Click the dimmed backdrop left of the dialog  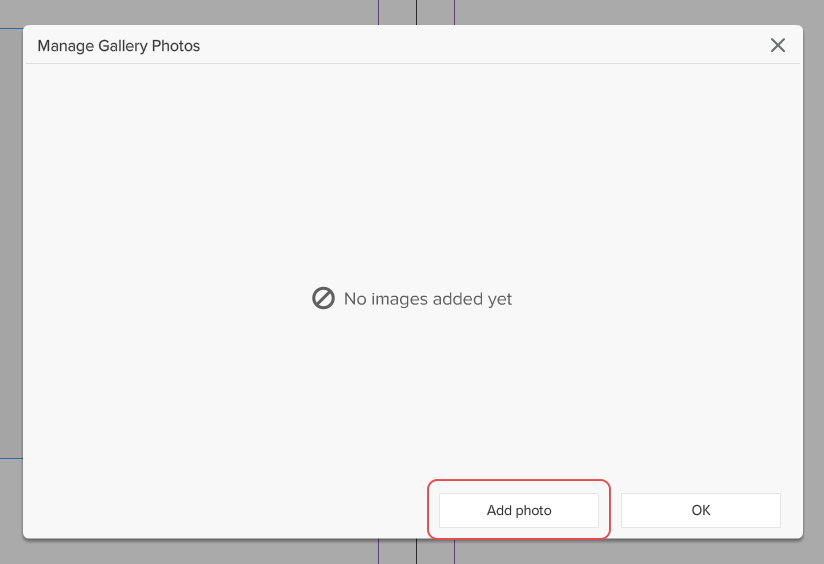10,250
